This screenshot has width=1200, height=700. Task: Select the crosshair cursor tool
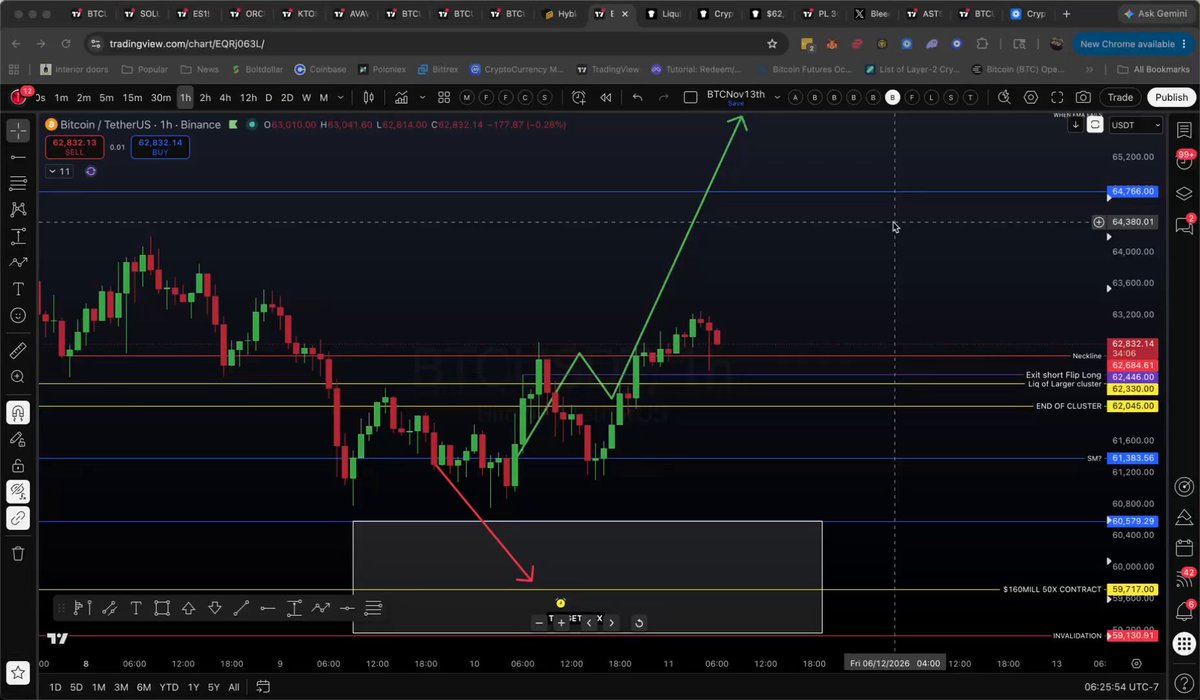[x=18, y=131]
